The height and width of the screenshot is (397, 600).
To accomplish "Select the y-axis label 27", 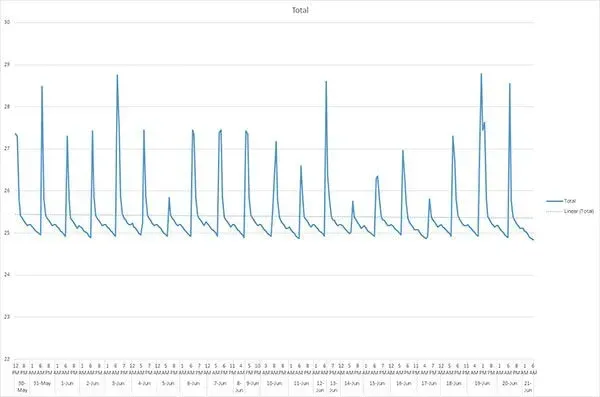I will (x=7, y=149).
